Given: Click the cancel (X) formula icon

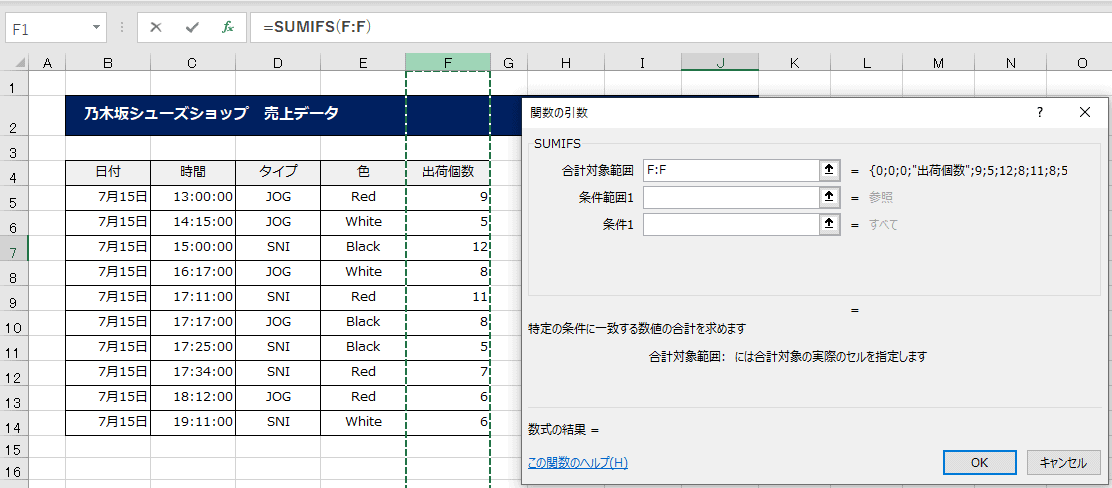Looking at the screenshot, I should [156, 28].
